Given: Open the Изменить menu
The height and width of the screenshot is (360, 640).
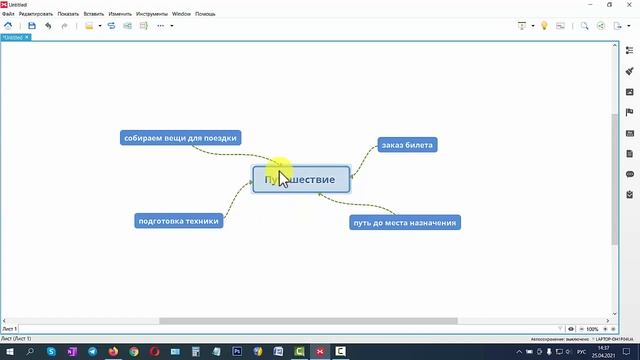Looking at the screenshot, I should 120,14.
